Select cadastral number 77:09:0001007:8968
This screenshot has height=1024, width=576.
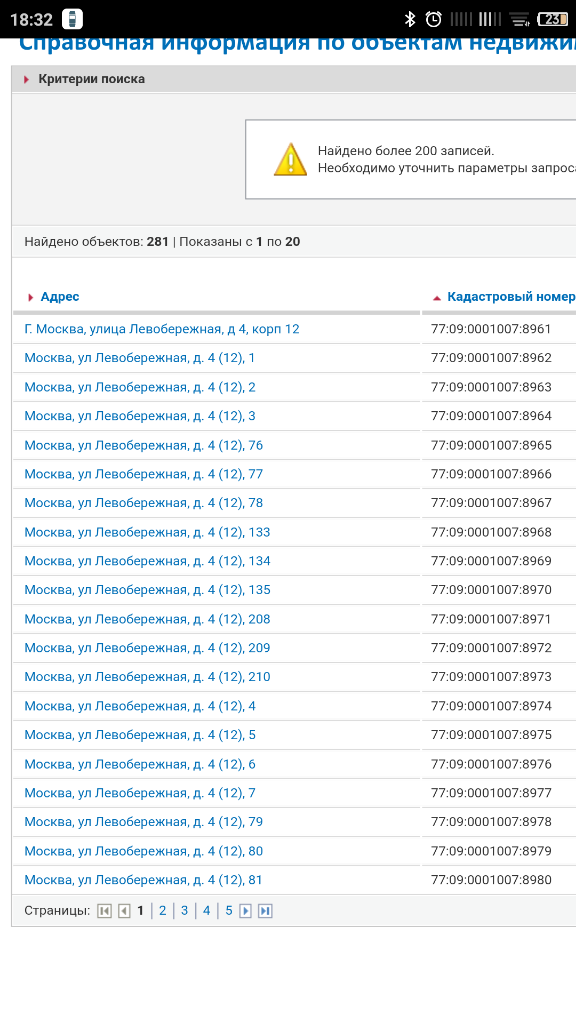(491, 532)
